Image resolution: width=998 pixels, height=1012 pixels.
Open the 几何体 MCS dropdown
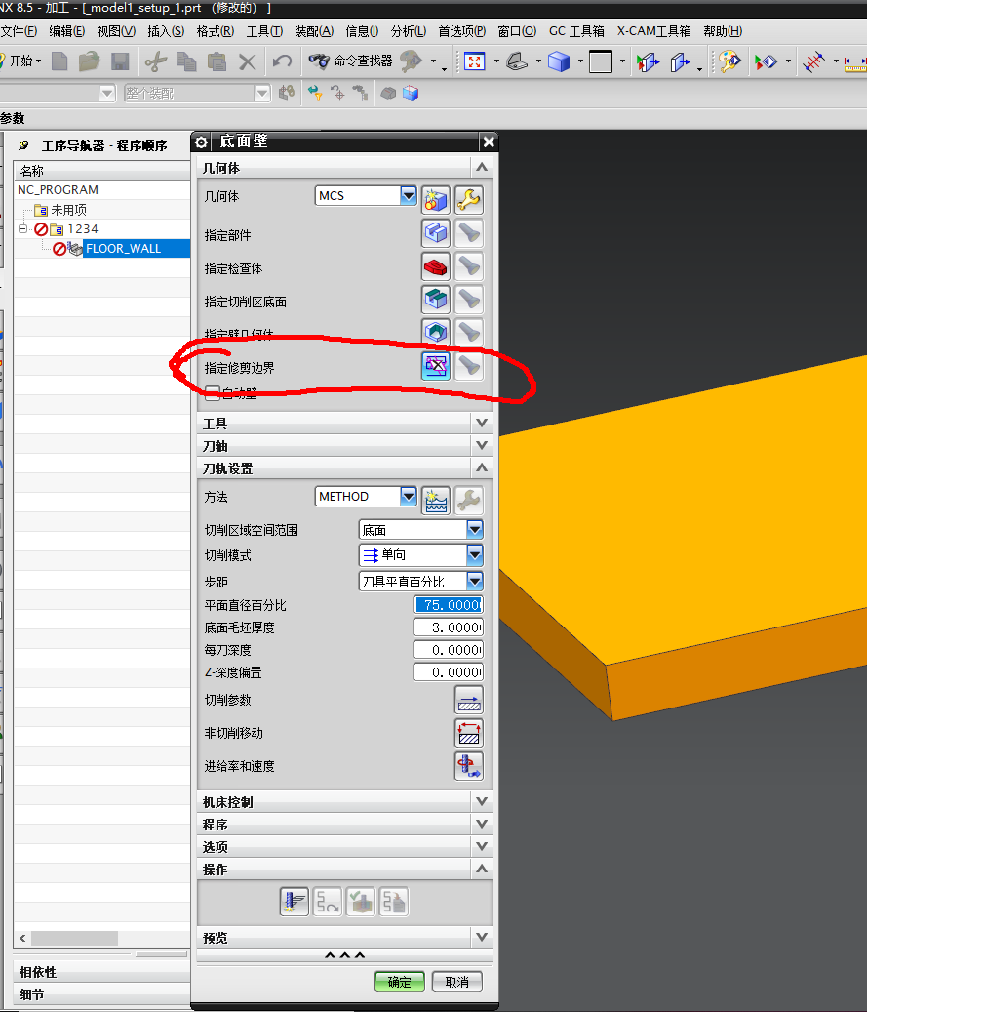coord(408,196)
